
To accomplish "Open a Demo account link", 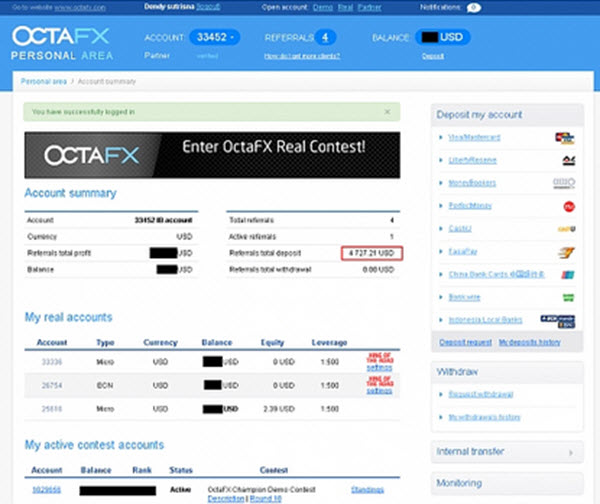I will [x=323, y=7].
